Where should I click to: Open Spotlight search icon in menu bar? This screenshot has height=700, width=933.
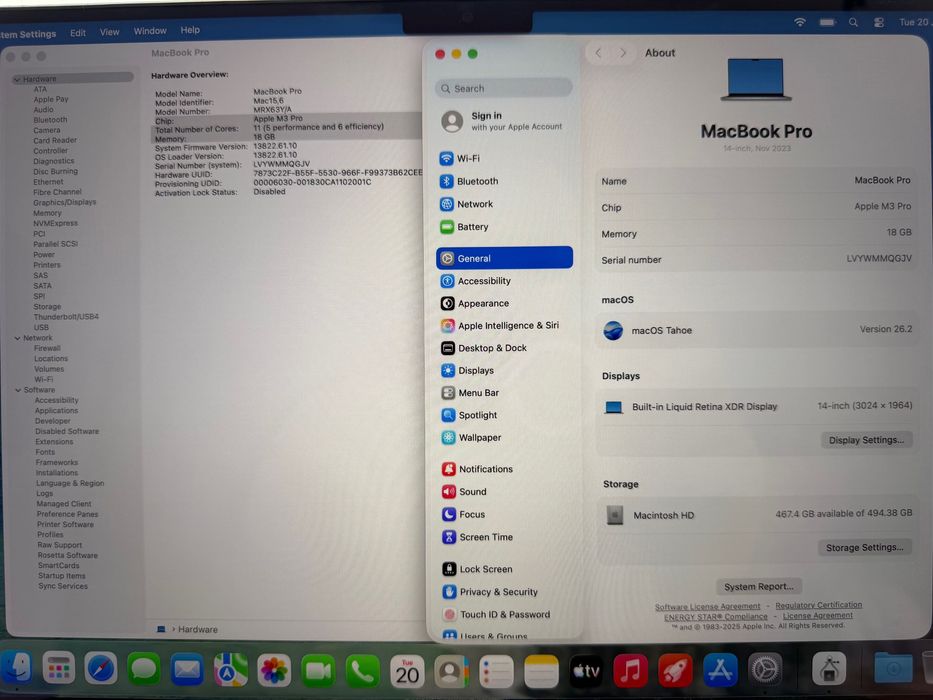(853, 22)
